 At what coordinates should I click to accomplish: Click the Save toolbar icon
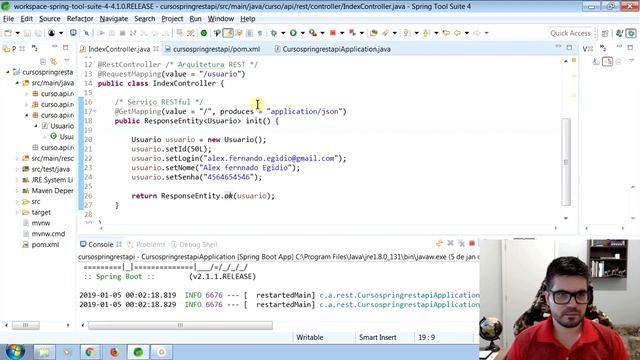coord(27,33)
